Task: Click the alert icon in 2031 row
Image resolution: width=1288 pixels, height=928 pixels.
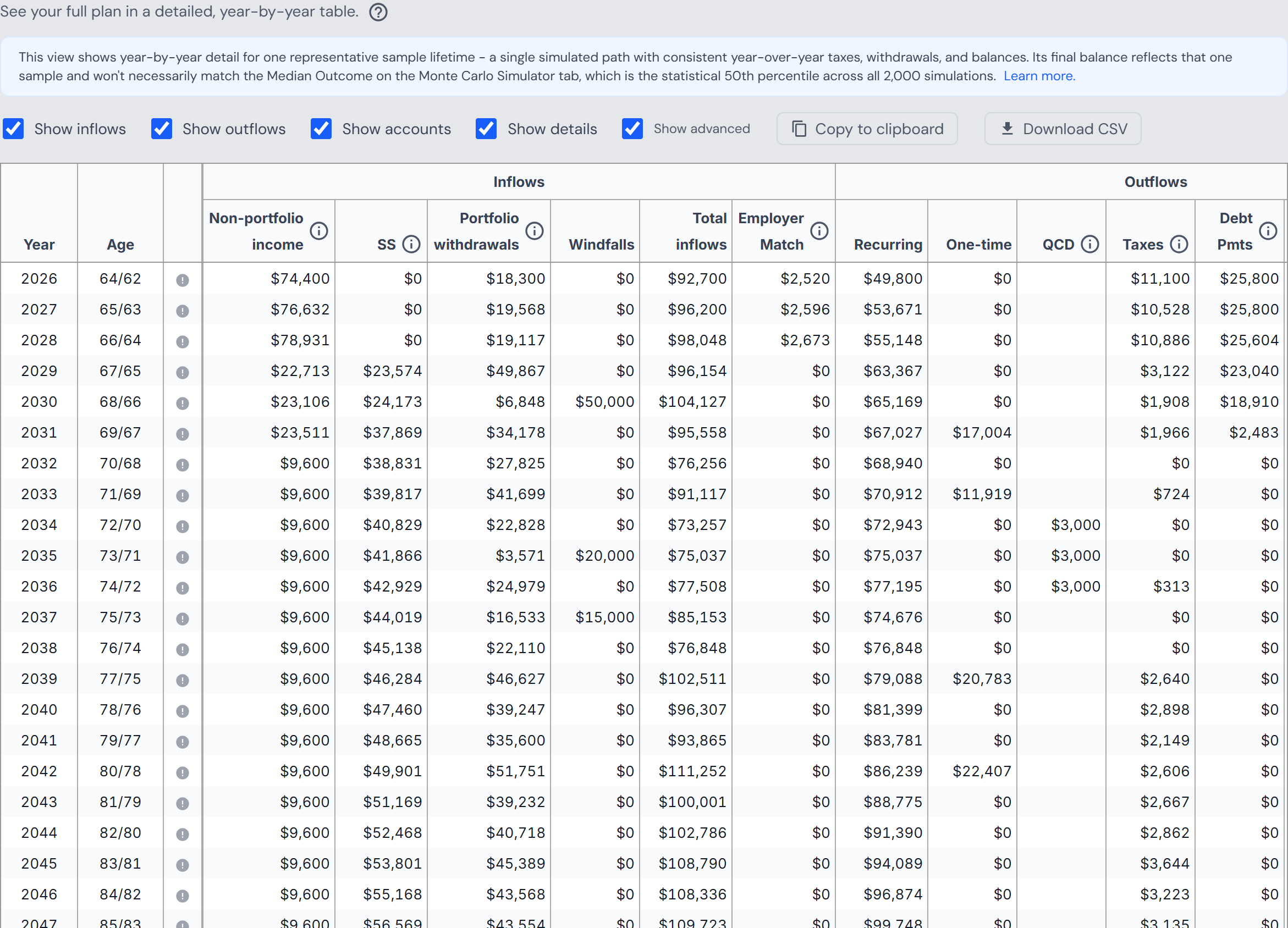Action: 182,434
